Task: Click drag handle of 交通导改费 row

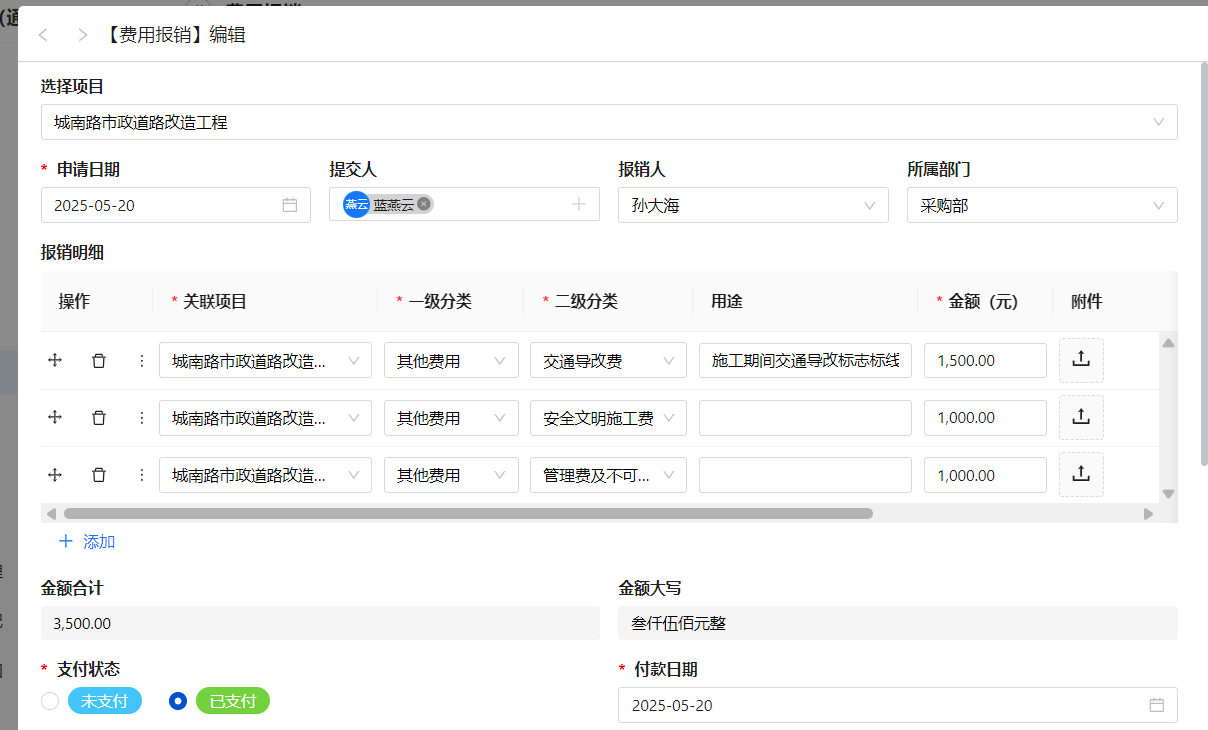Action: 55,360
